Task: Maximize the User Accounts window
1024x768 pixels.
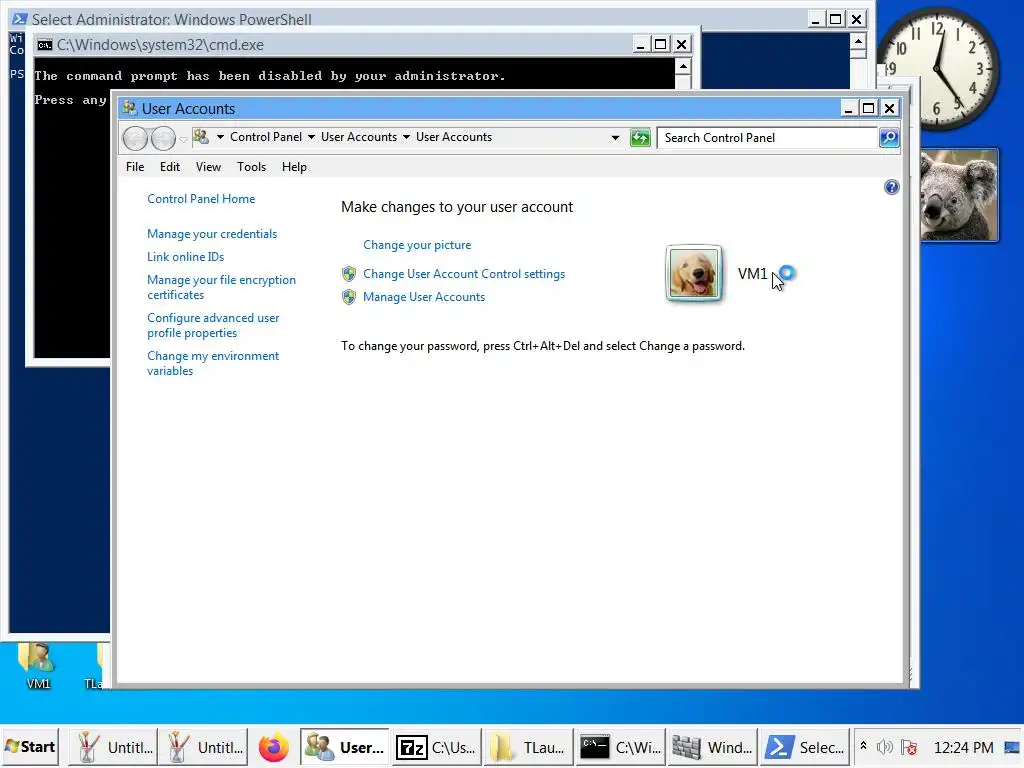Action: pyautogui.click(x=869, y=108)
